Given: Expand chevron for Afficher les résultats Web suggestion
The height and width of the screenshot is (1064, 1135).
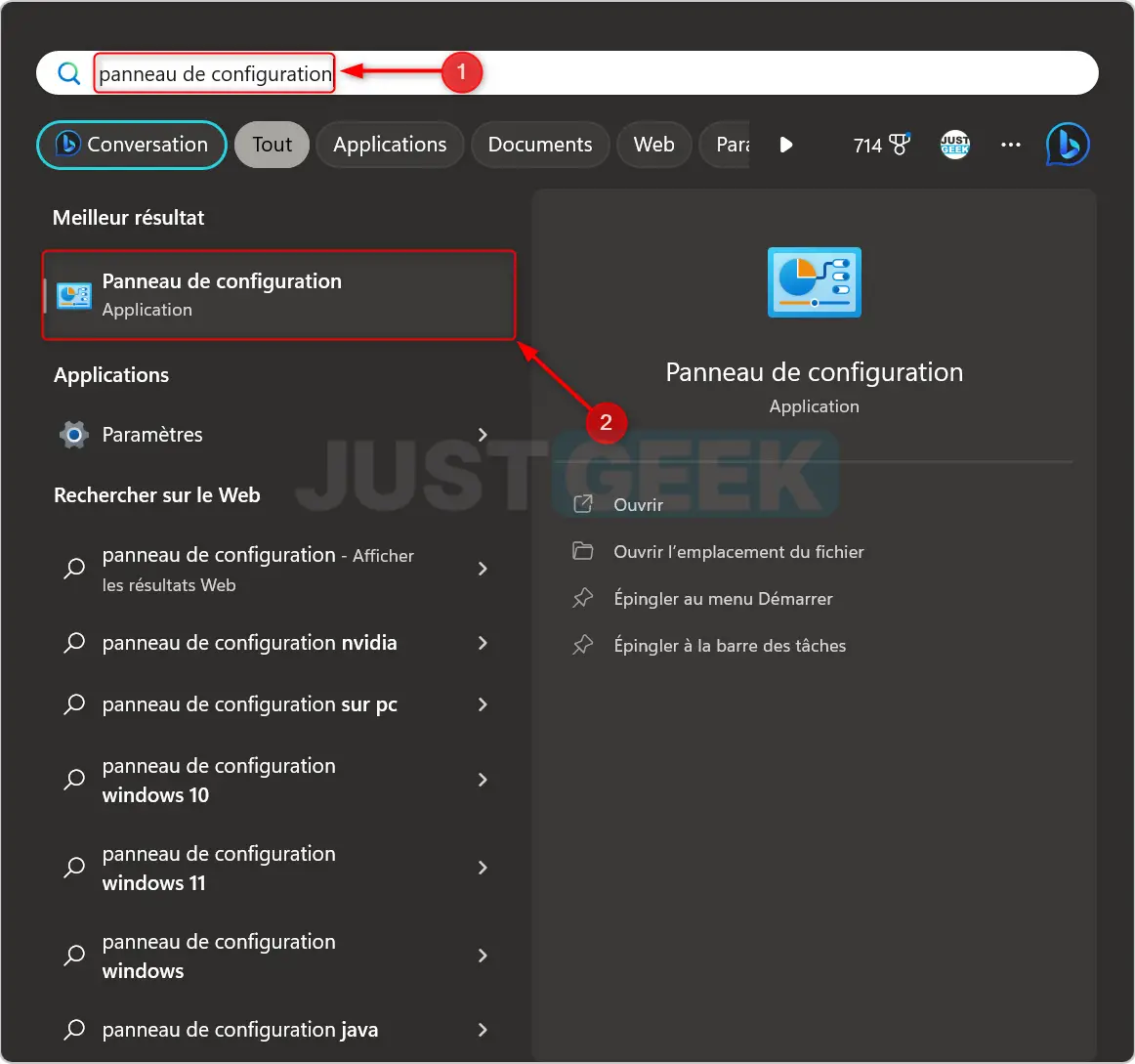Looking at the screenshot, I should tap(483, 570).
